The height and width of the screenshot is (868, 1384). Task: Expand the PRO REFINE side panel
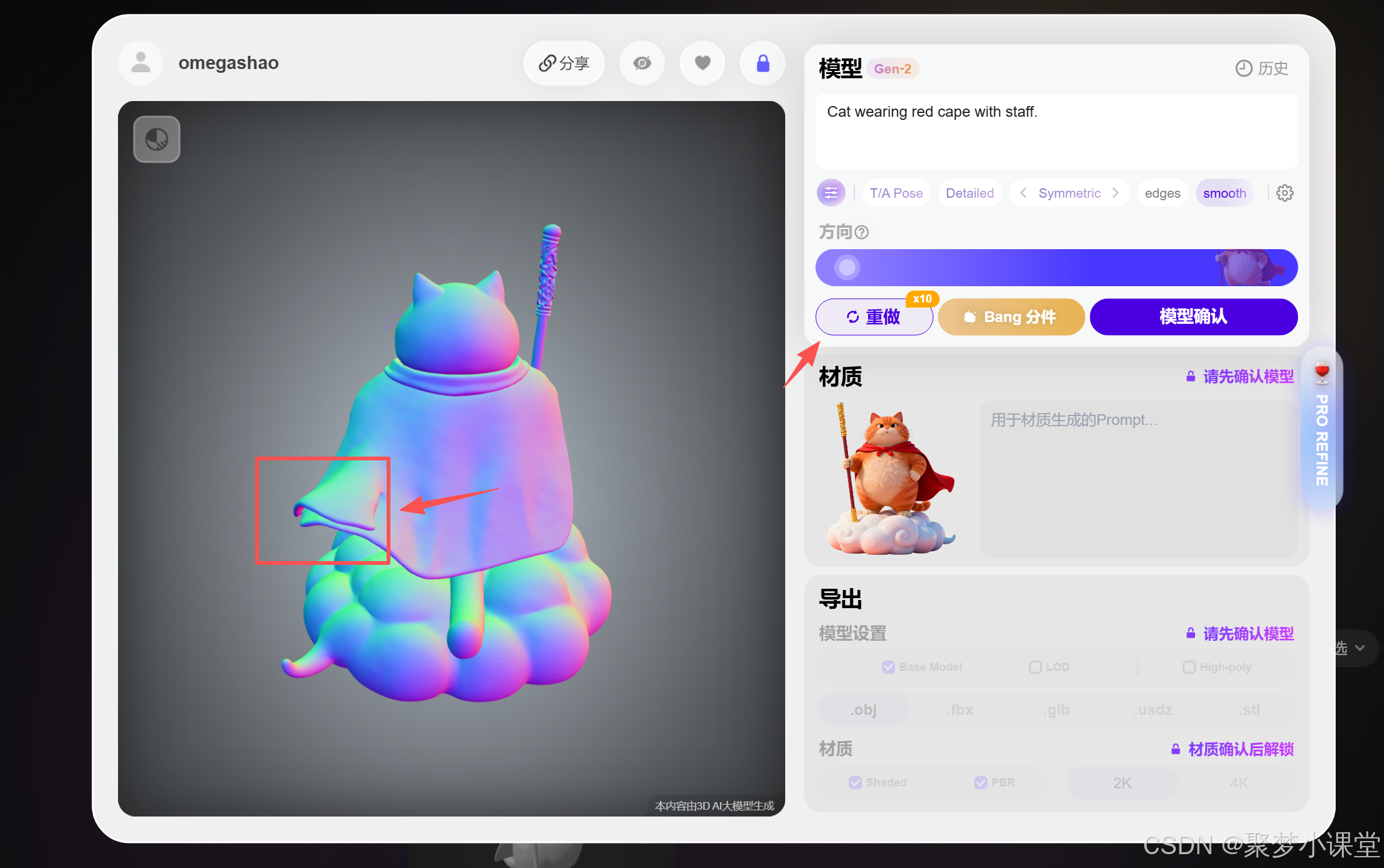(1322, 433)
